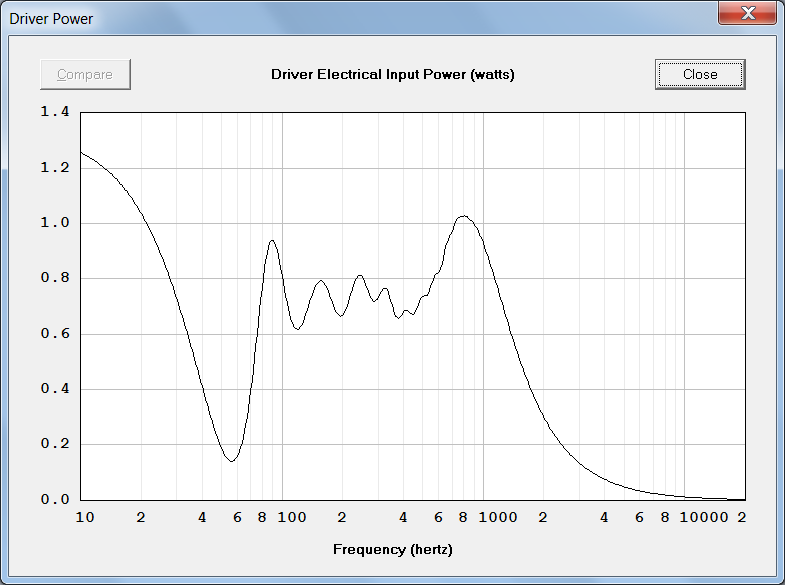Click the y-axis value 0.4

point(55,389)
